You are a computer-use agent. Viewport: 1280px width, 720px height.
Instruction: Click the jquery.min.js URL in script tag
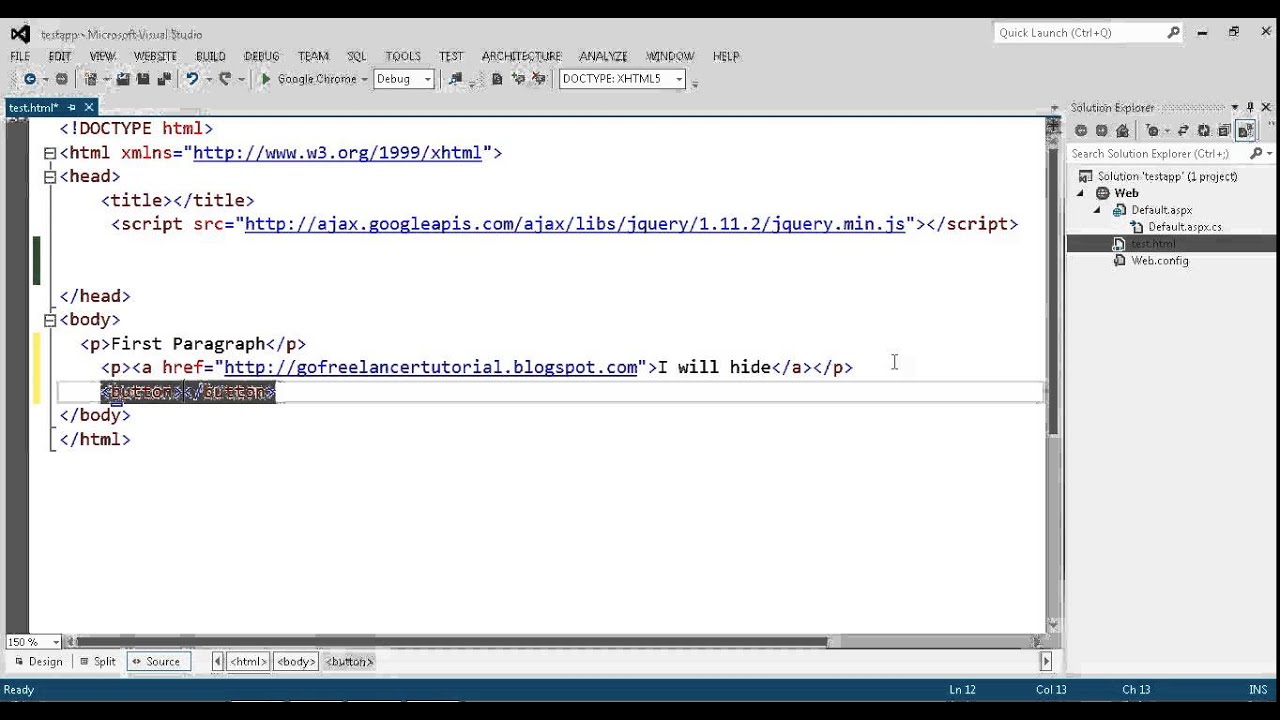click(575, 224)
